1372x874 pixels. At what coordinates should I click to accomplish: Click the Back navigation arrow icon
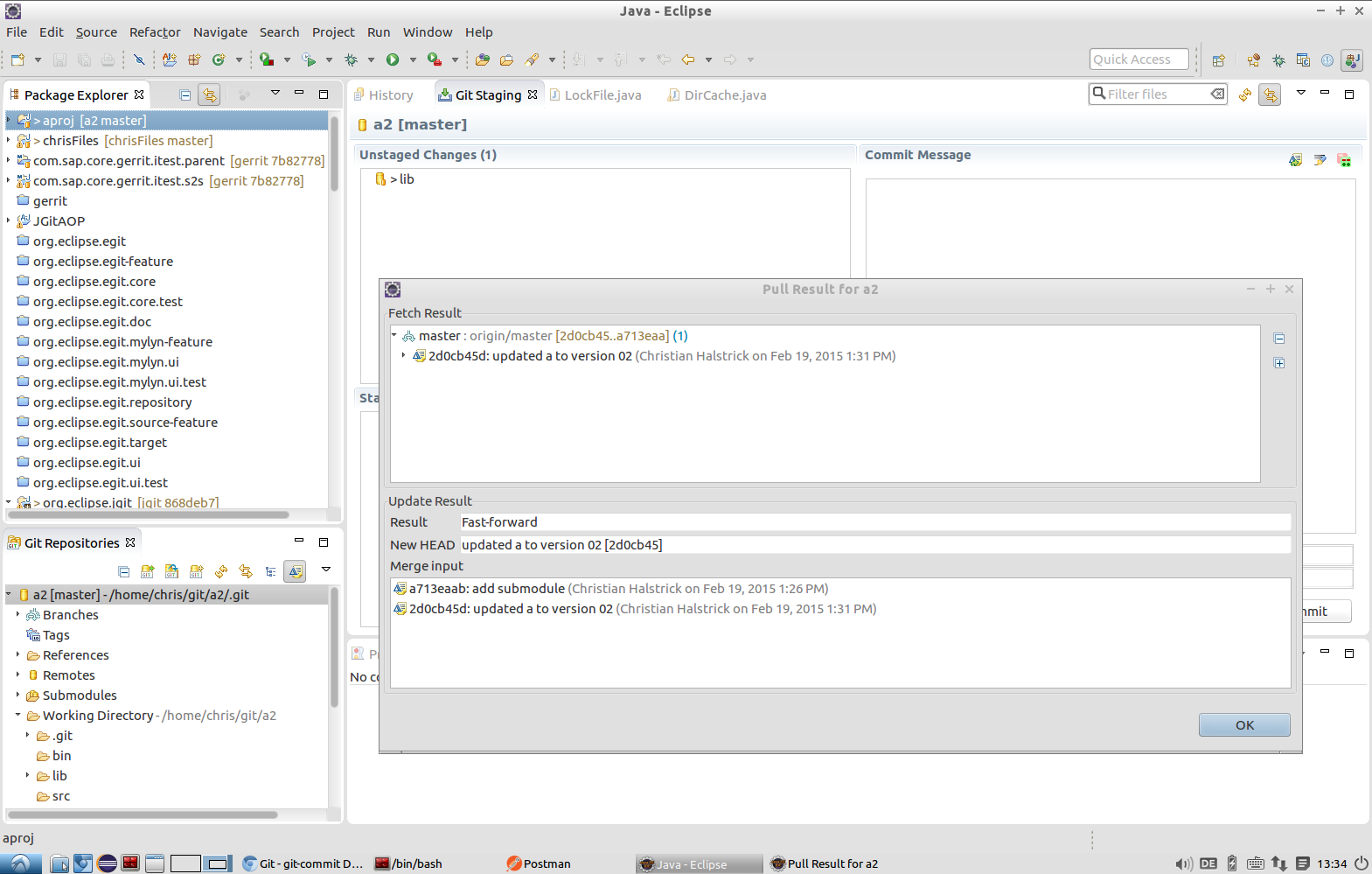[688, 59]
